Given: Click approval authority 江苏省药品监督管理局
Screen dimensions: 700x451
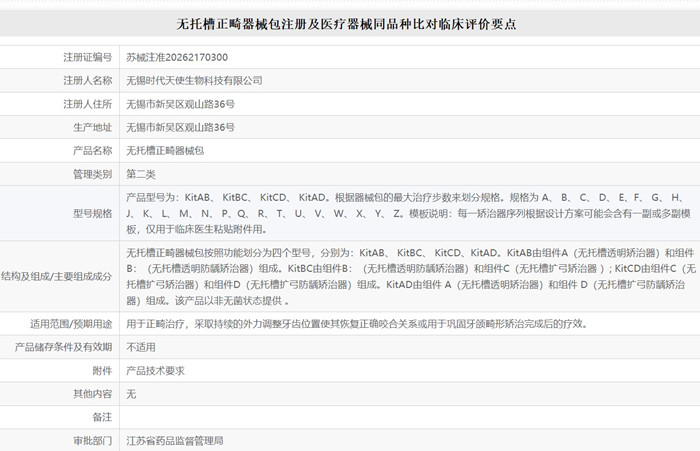Looking at the screenshot, I should tap(175, 441).
